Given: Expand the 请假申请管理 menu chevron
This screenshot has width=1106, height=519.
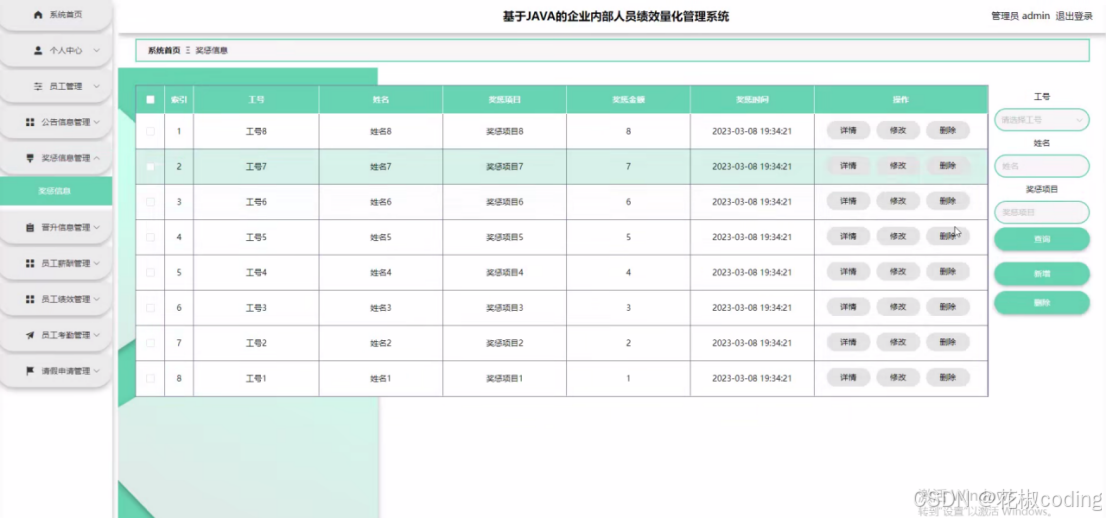Looking at the screenshot, I should click(97, 370).
